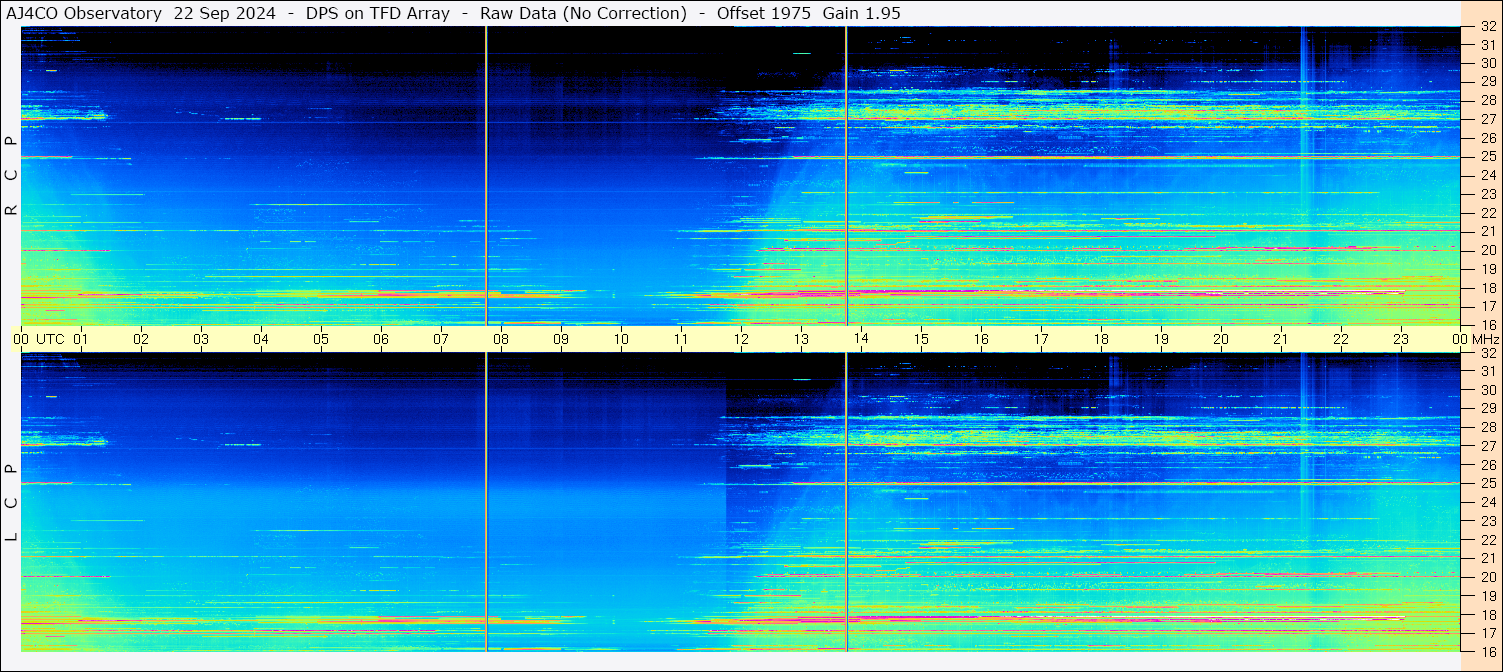Click the '10' hour label on time axis
The image size is (1503, 672).
[621, 339]
